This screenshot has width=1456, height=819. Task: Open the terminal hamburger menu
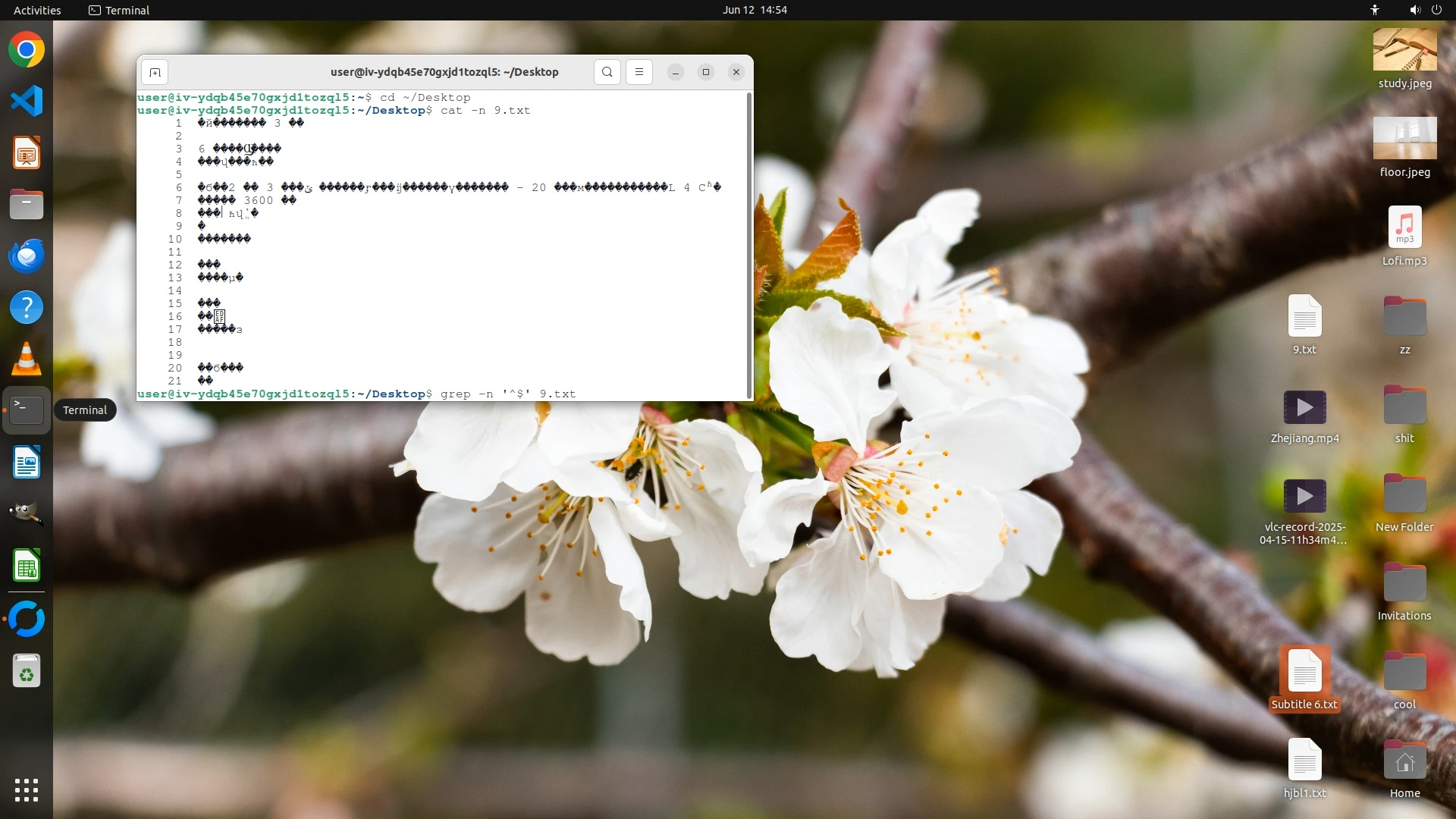pos(639,73)
